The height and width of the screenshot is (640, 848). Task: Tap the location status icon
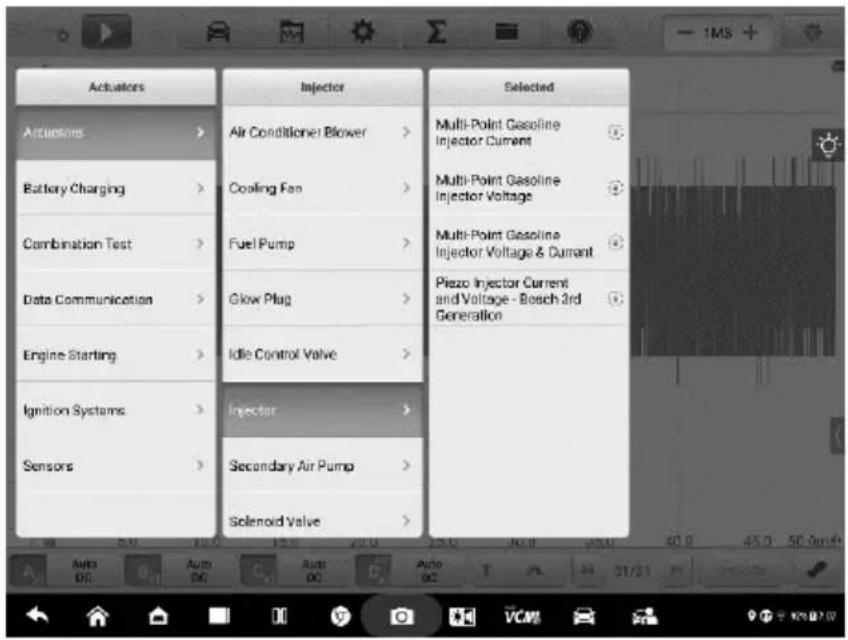(x=751, y=616)
